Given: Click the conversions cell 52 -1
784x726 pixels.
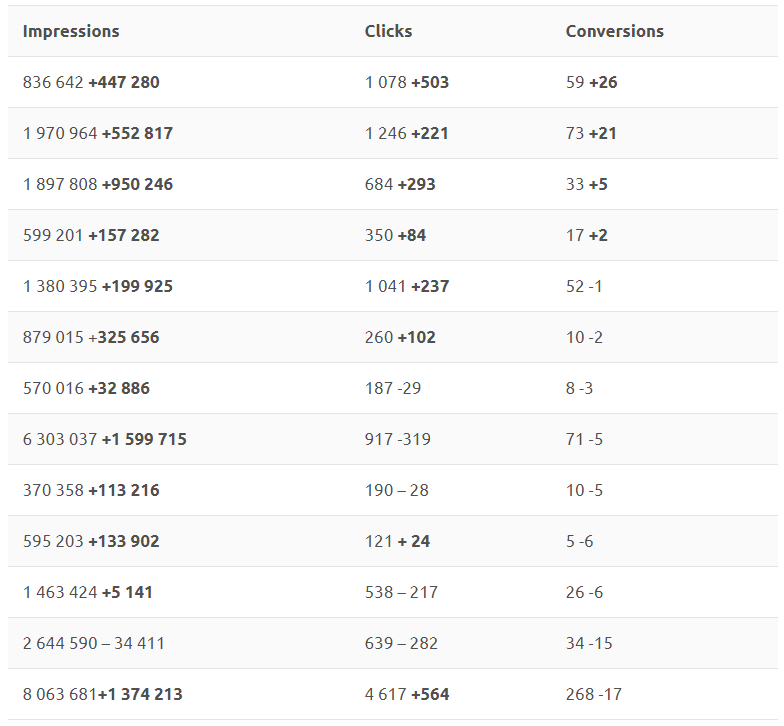Looking at the screenshot, I should tap(584, 286).
